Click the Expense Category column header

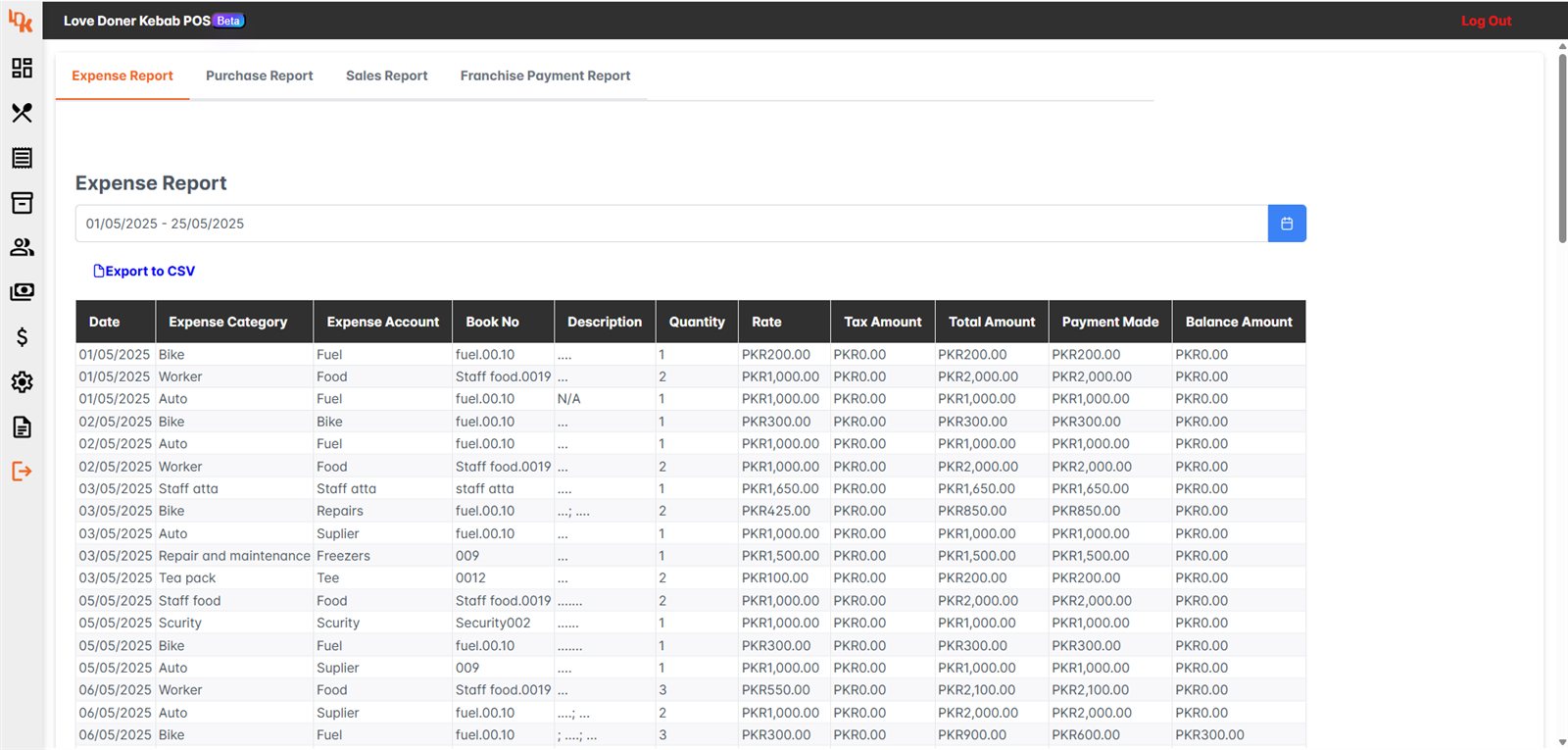(234, 322)
